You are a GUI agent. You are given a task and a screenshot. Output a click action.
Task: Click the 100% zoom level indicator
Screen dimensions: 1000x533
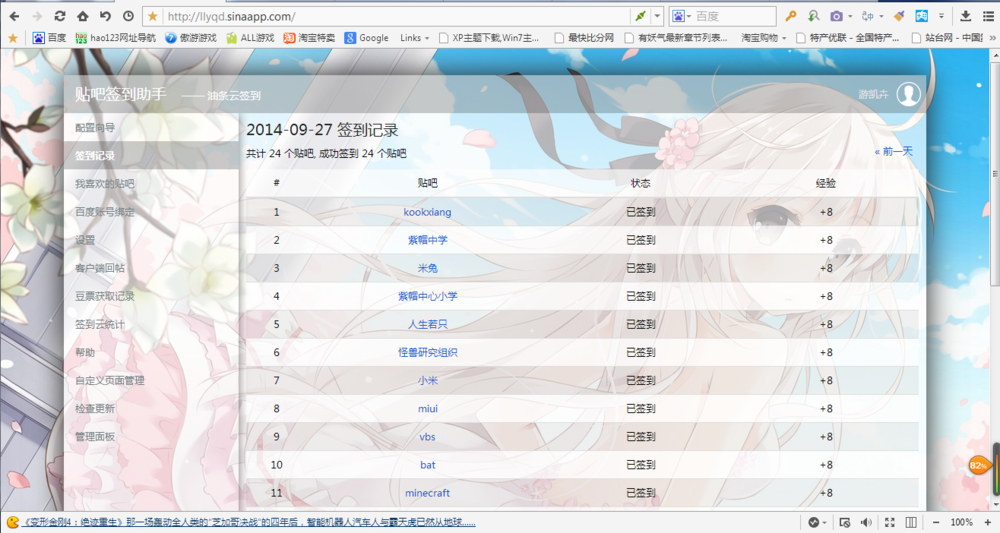point(961,522)
